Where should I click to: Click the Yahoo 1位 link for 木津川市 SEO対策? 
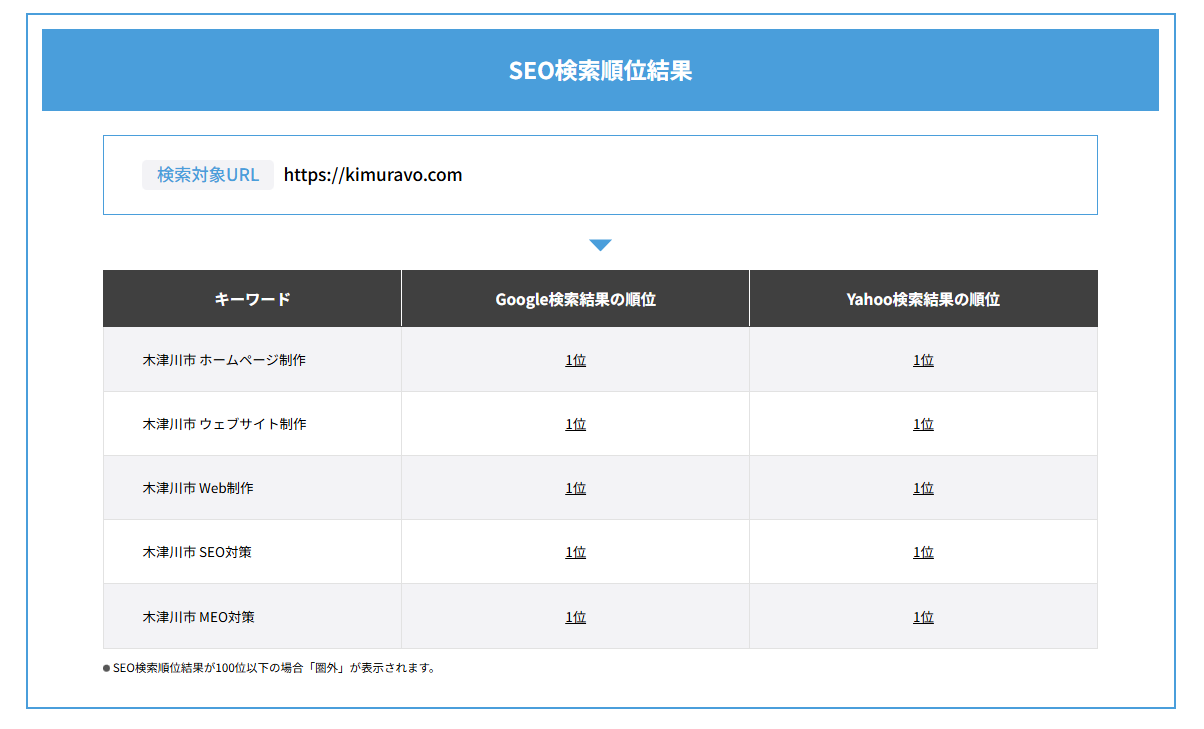(922, 551)
